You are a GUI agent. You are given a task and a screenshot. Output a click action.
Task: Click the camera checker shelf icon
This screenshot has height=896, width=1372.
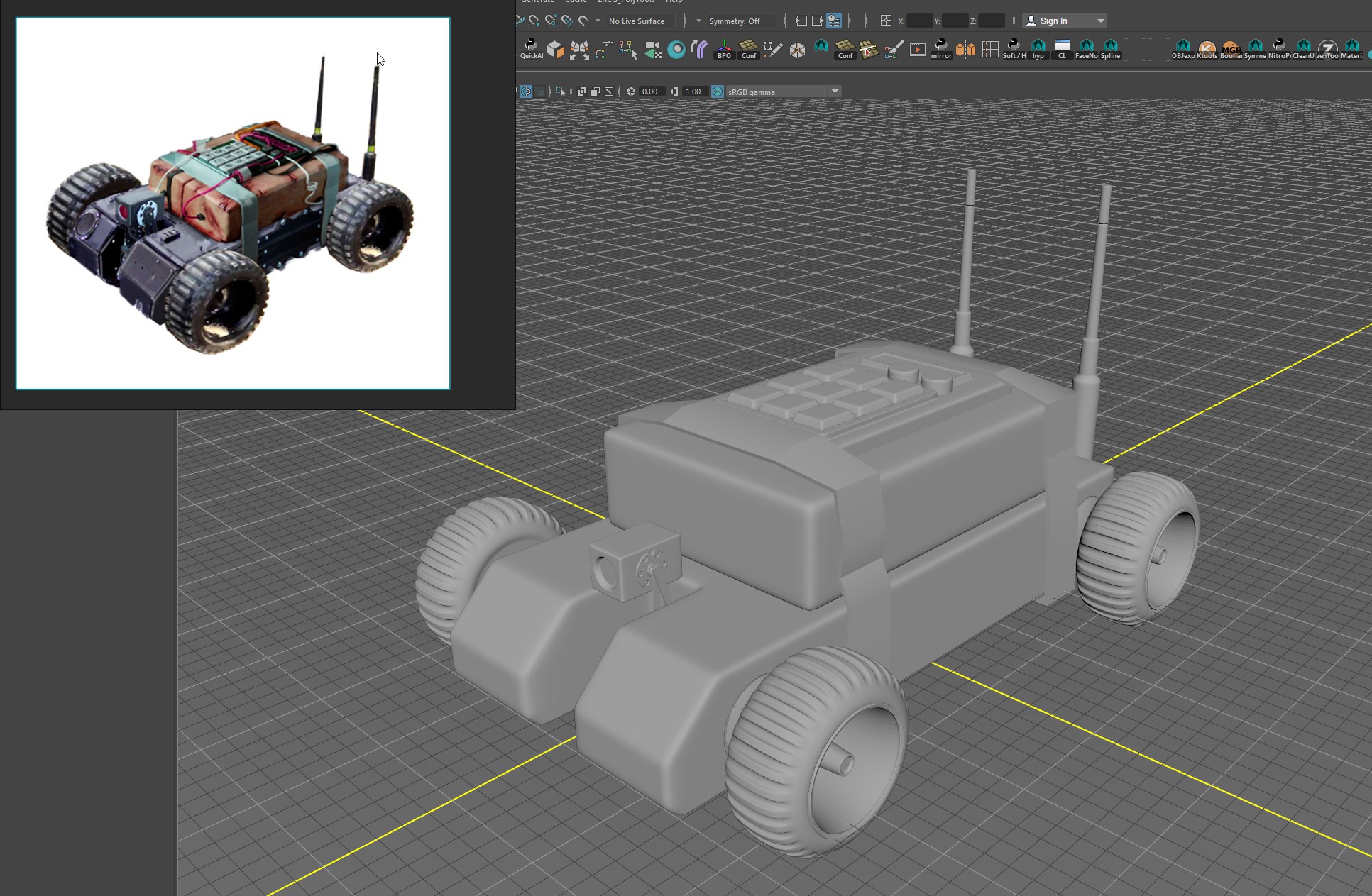pos(652,50)
